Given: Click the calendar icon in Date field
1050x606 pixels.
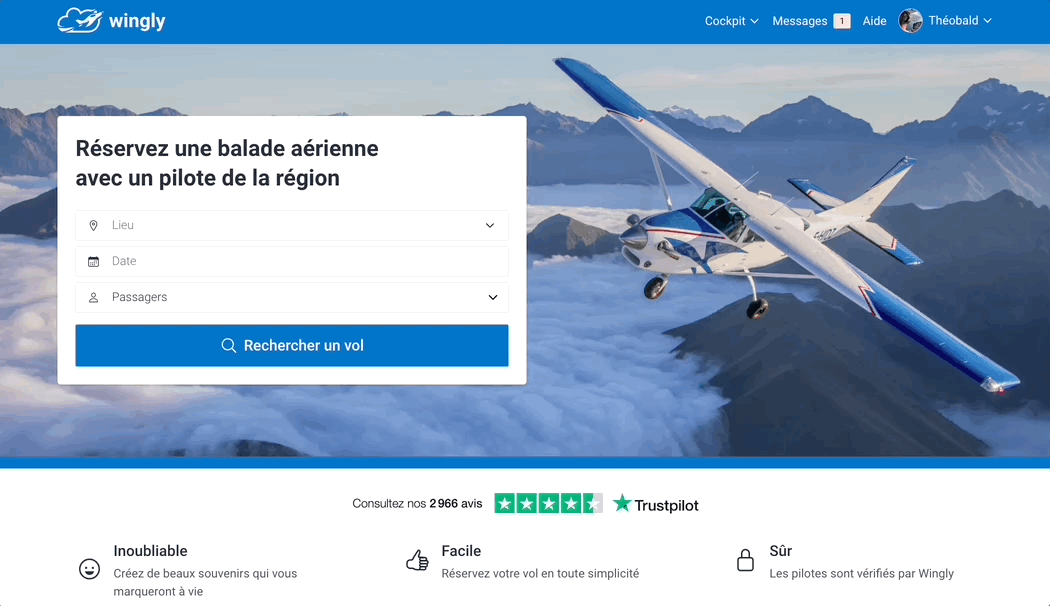Looking at the screenshot, I should [x=94, y=261].
